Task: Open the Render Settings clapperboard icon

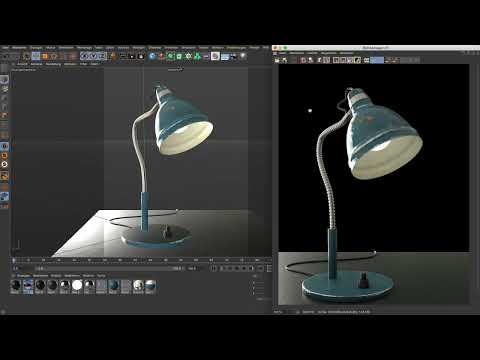Action: (141, 56)
